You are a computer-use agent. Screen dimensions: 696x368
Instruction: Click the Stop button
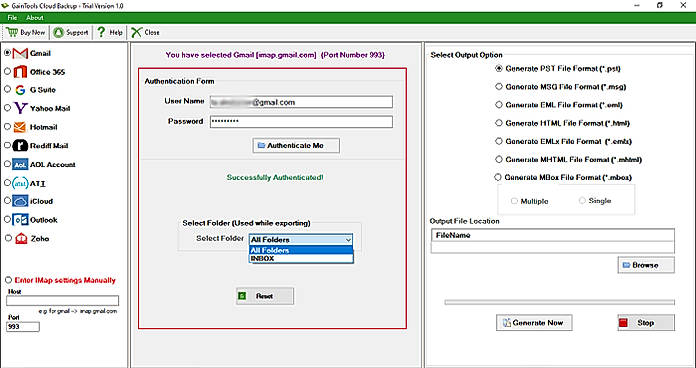point(646,323)
